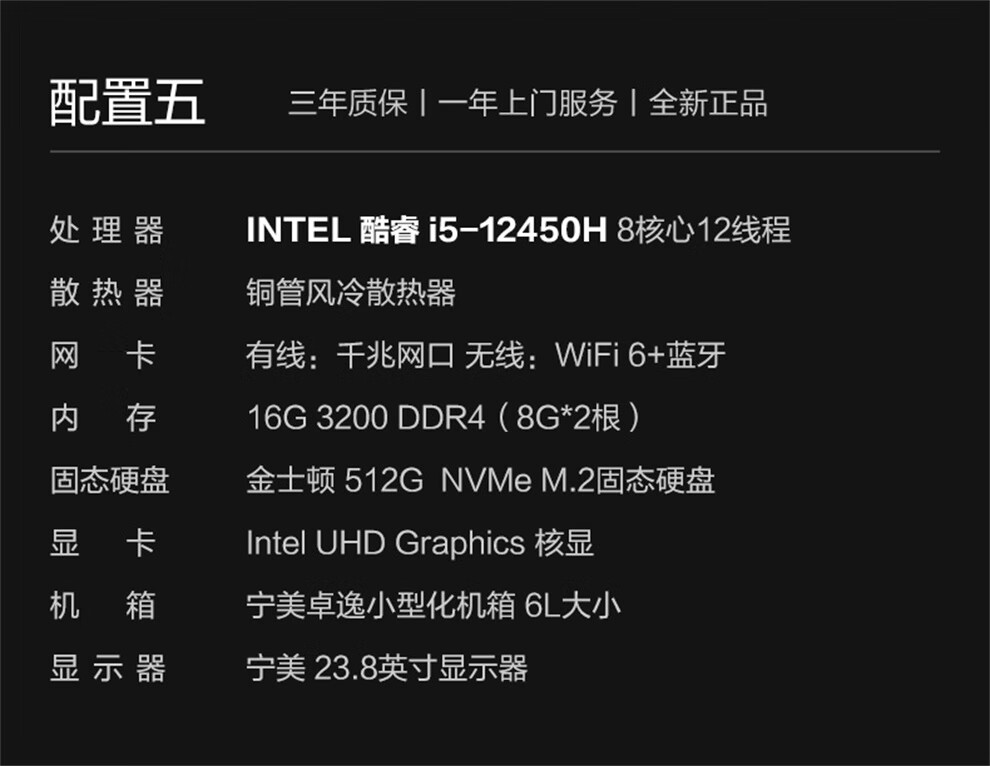Click the 铜管风冷散热器 value

click(x=350, y=293)
